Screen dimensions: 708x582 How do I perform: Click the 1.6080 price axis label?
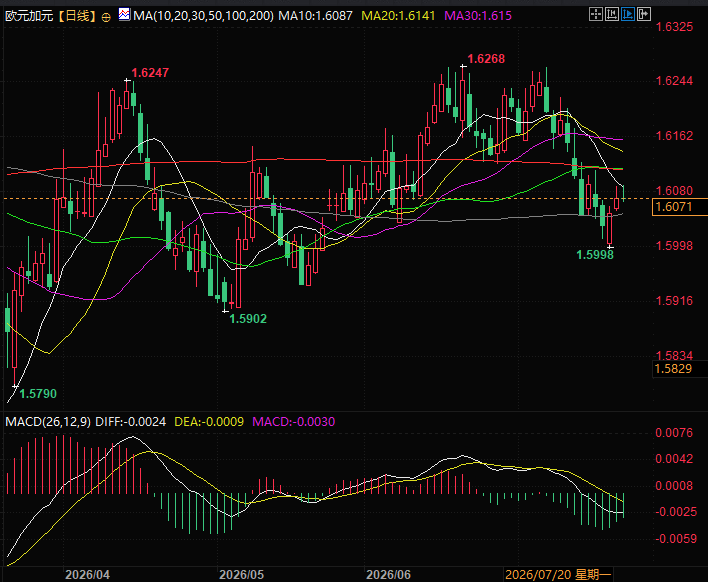tap(674, 191)
